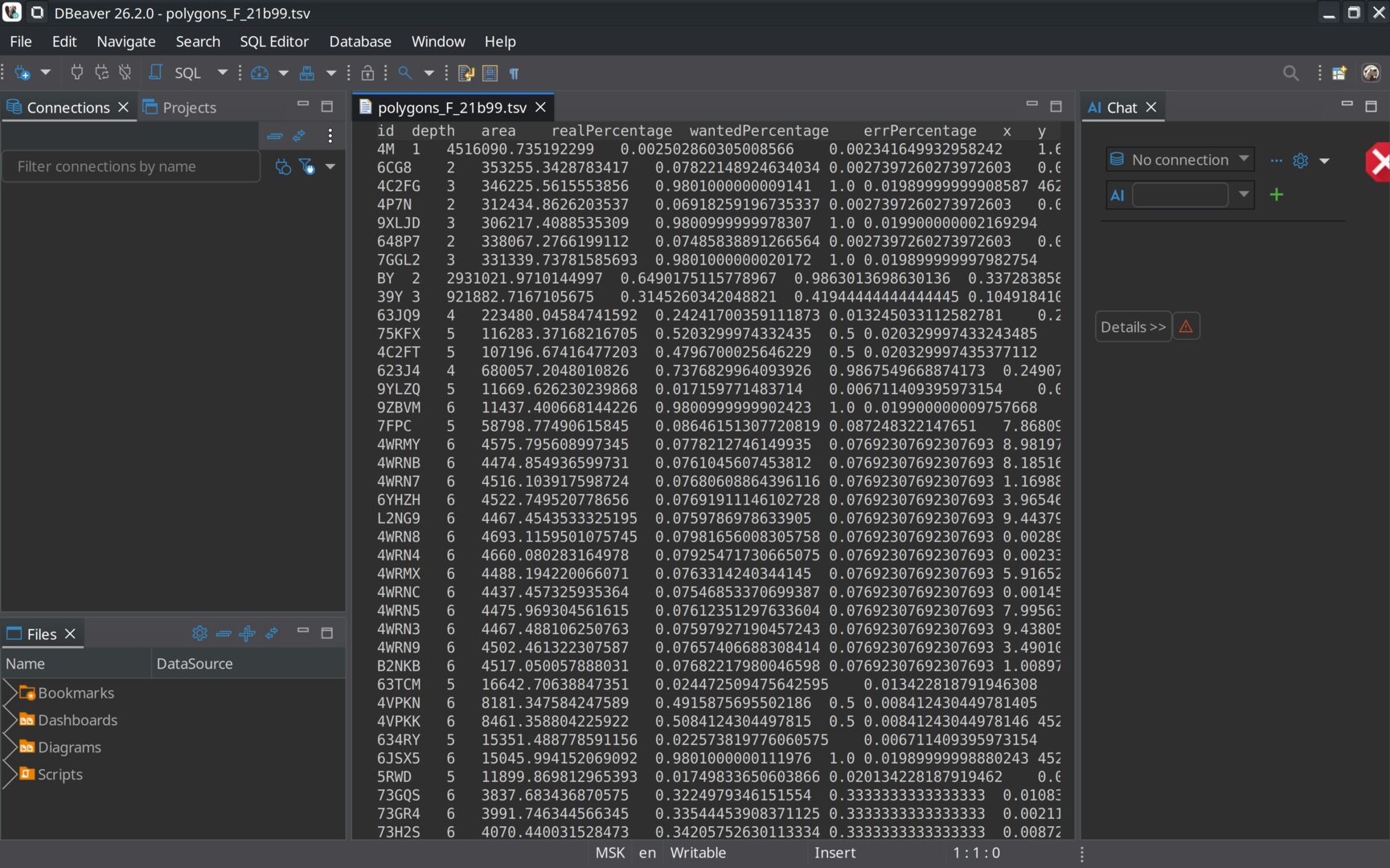Minimize the editor area panel
Screen dimensions: 1390x868
pos(1031,104)
